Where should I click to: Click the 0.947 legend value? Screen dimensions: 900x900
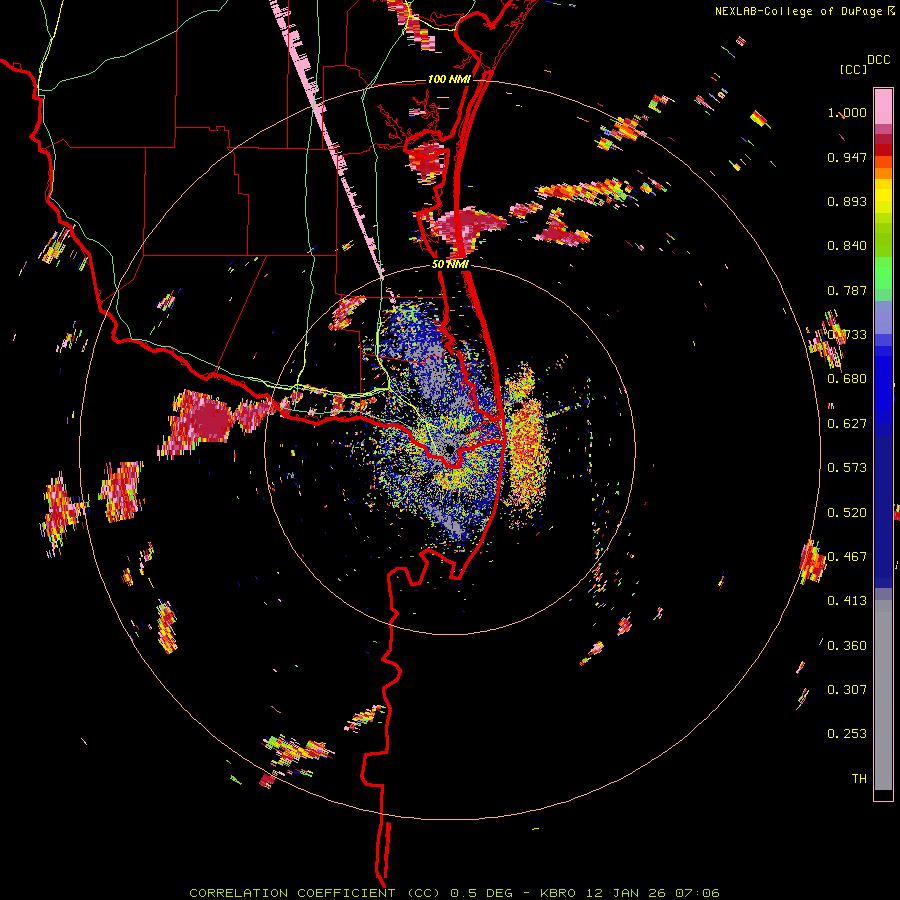click(847, 157)
